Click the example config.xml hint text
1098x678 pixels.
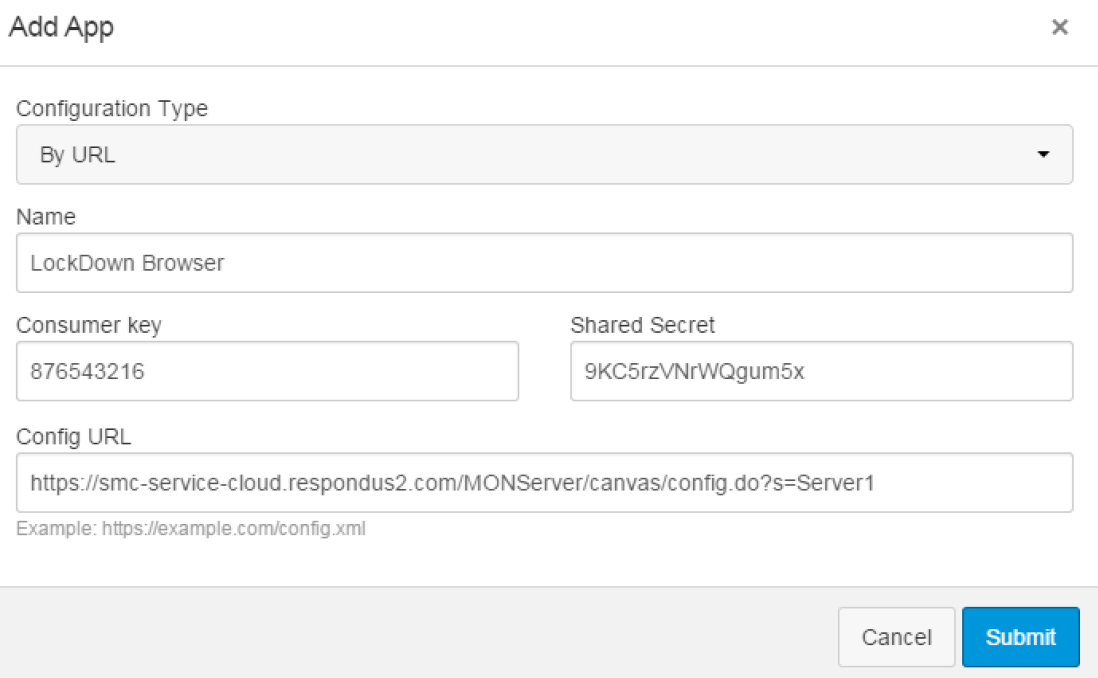click(190, 528)
